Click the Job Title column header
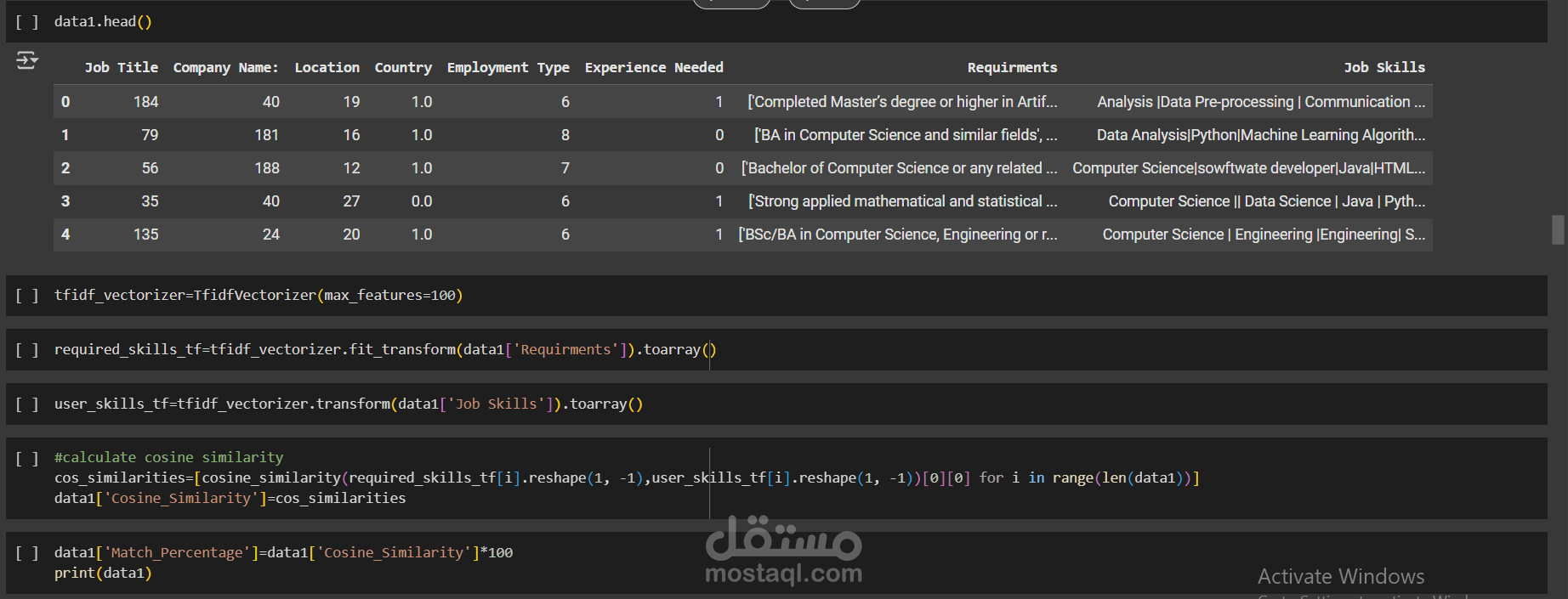The height and width of the screenshot is (599, 1568). click(122, 67)
